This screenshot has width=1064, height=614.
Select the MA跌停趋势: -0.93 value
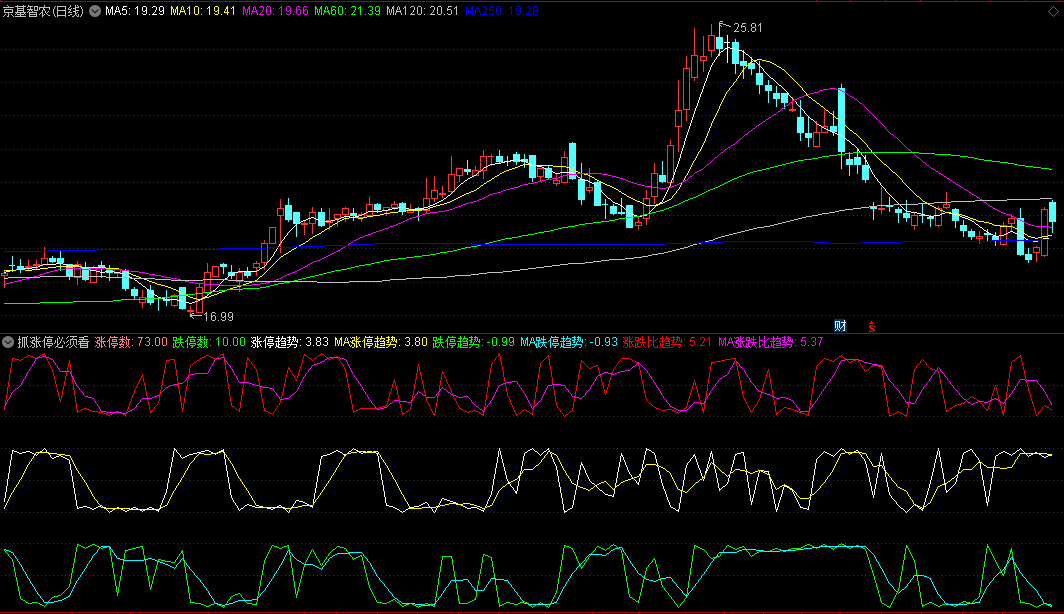click(569, 342)
